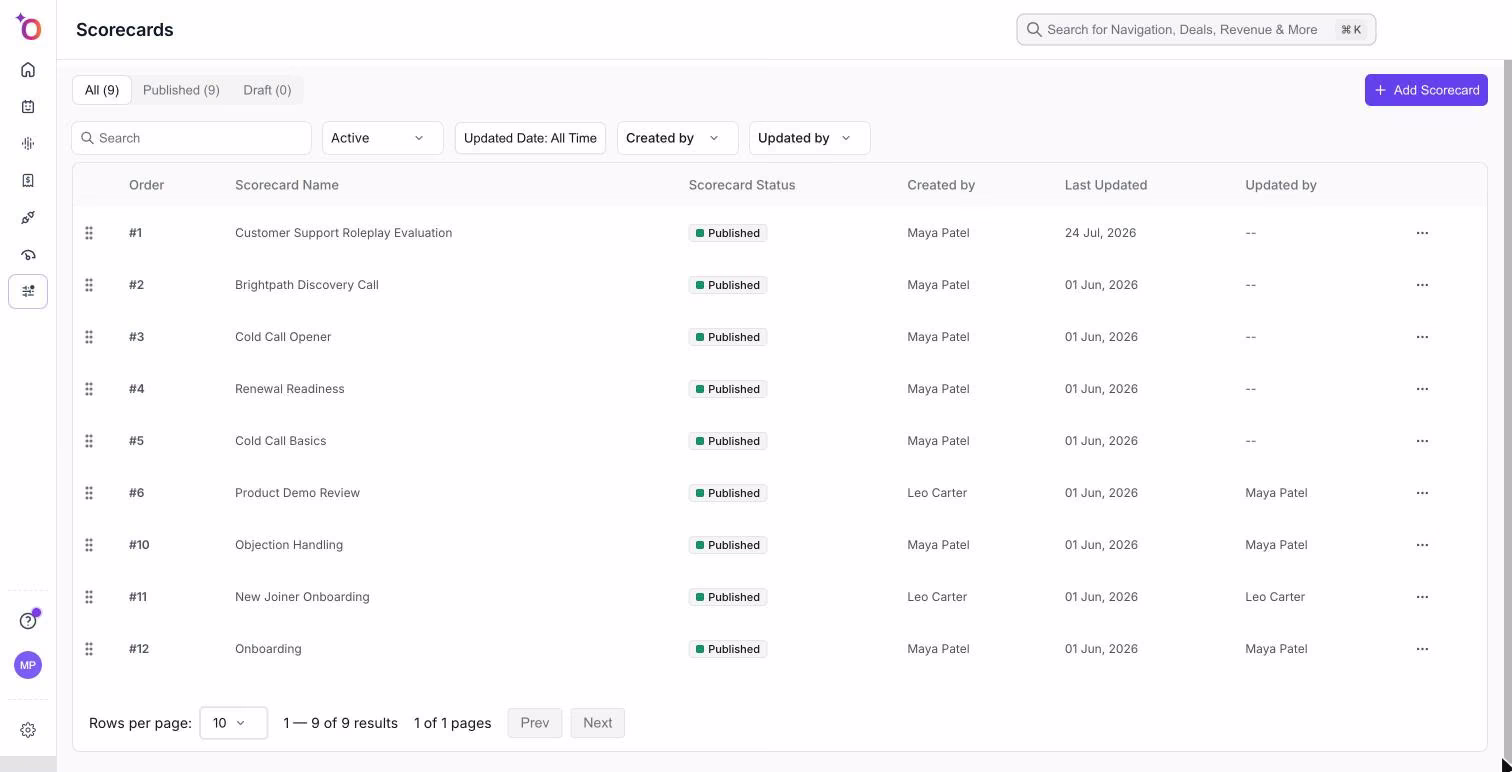This screenshot has width=1512, height=772.
Task: Open help question mark icon
Action: point(28,621)
